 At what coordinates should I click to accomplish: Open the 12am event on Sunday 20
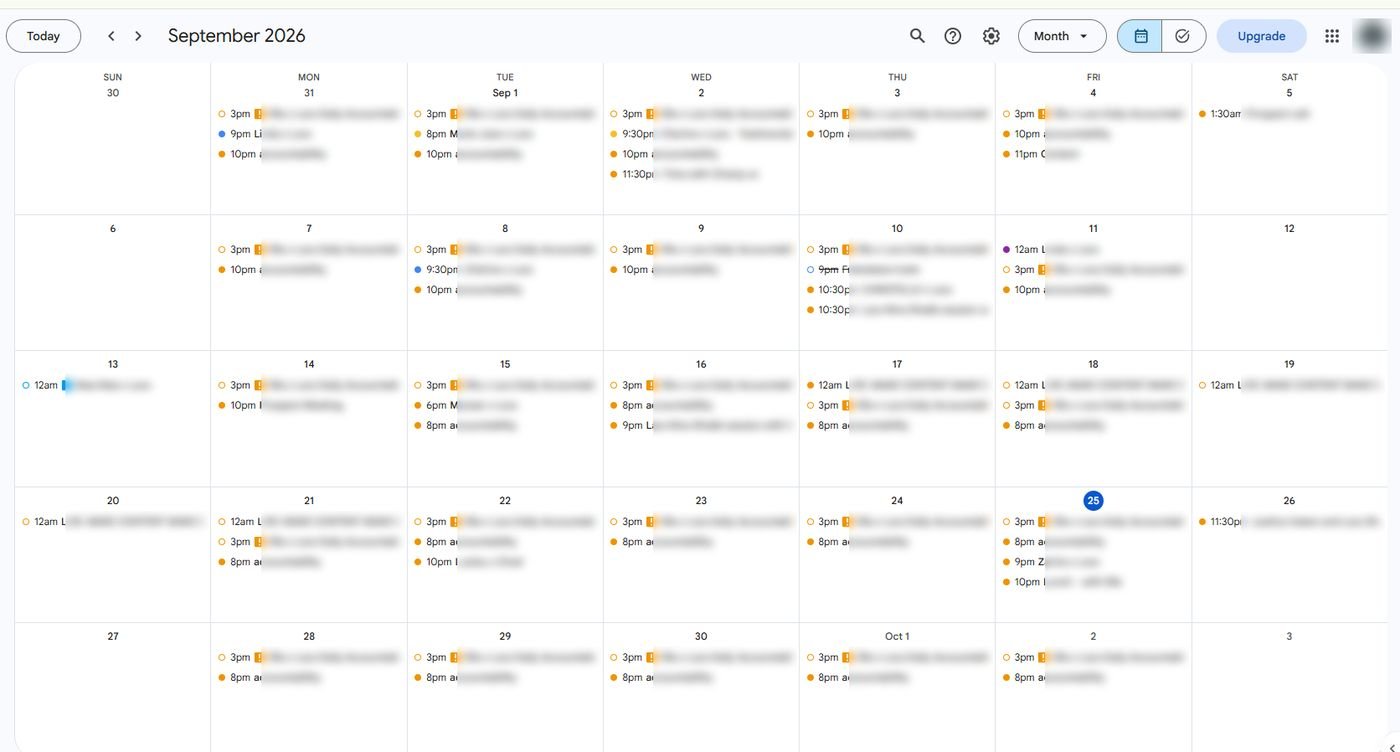coord(112,522)
